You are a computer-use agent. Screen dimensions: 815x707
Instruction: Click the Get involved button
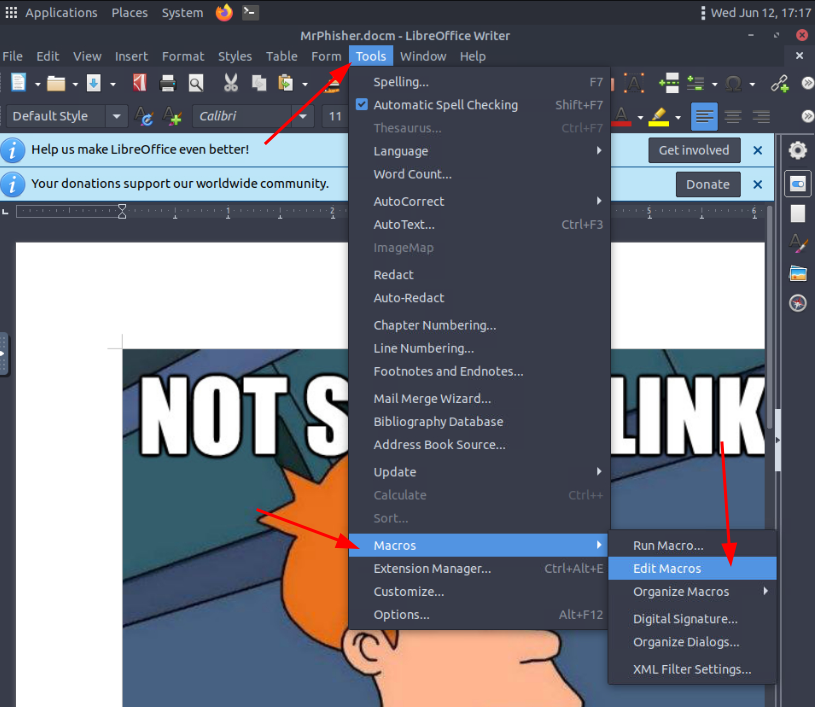694,151
